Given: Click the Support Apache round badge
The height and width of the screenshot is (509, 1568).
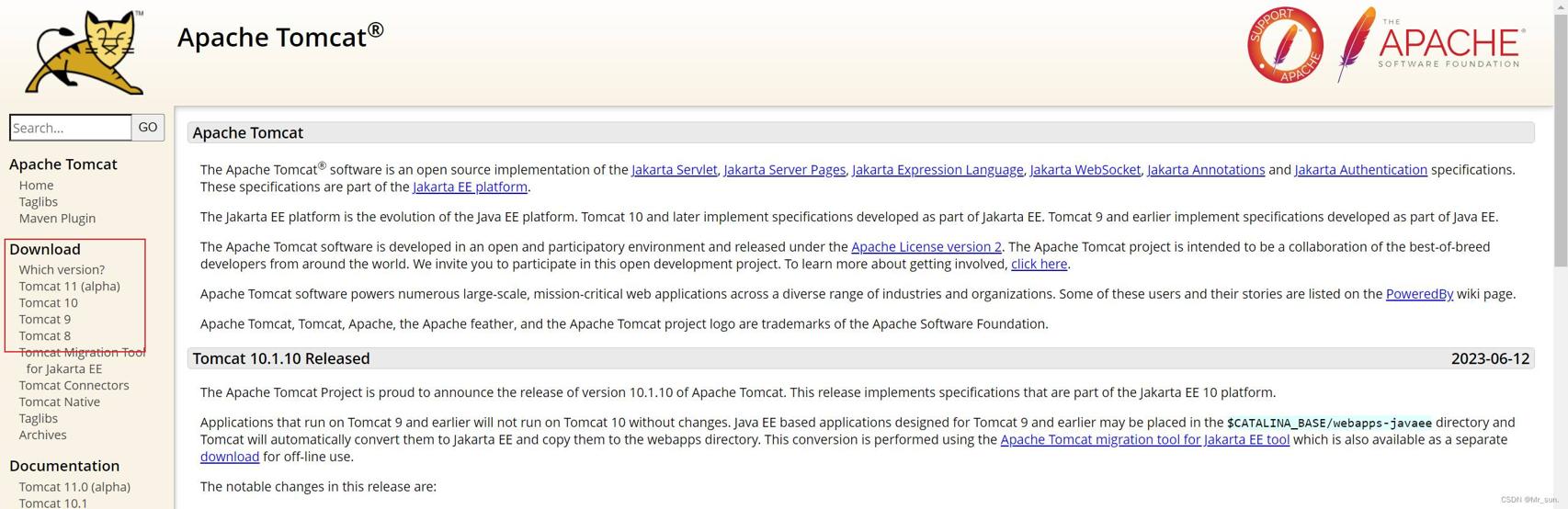Looking at the screenshot, I should coord(1285,45).
